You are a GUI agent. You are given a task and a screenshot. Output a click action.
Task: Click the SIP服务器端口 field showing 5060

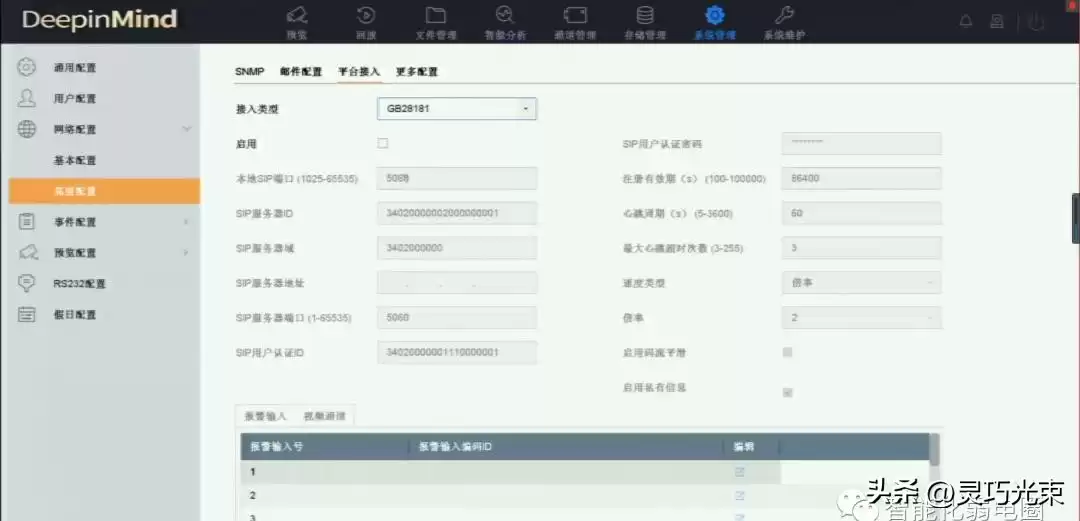click(457, 318)
